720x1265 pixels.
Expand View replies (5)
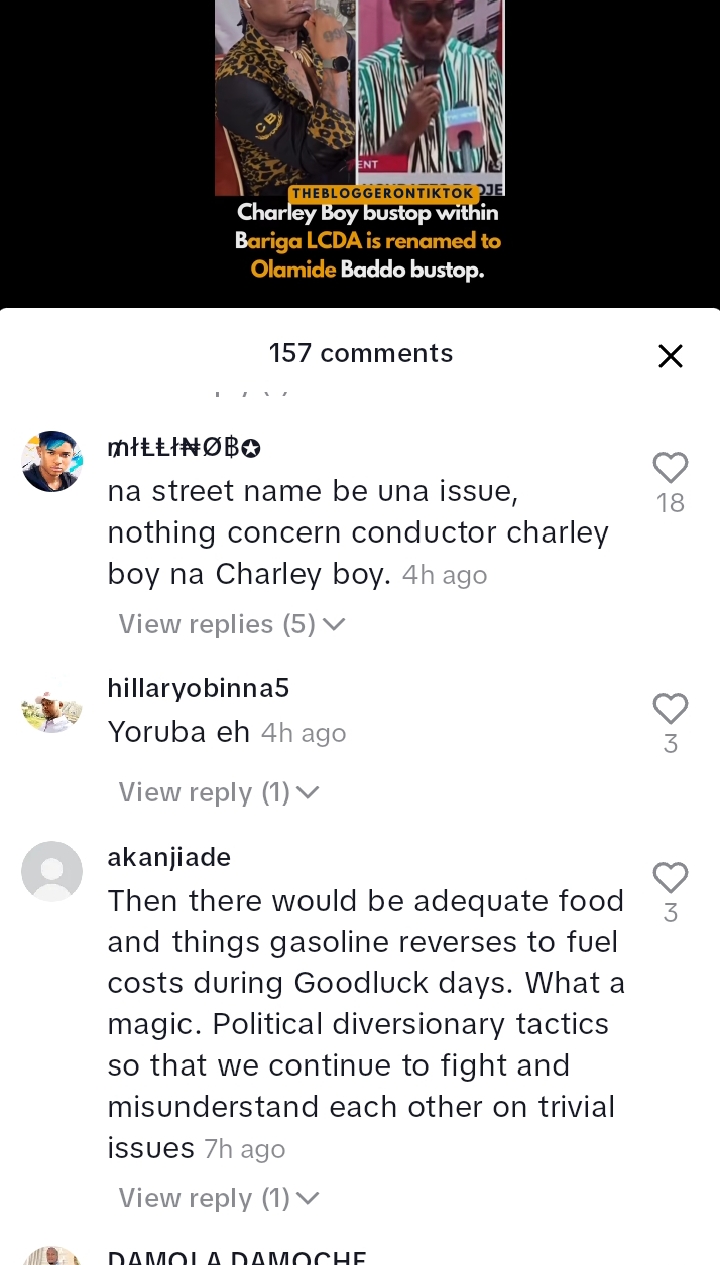232,624
